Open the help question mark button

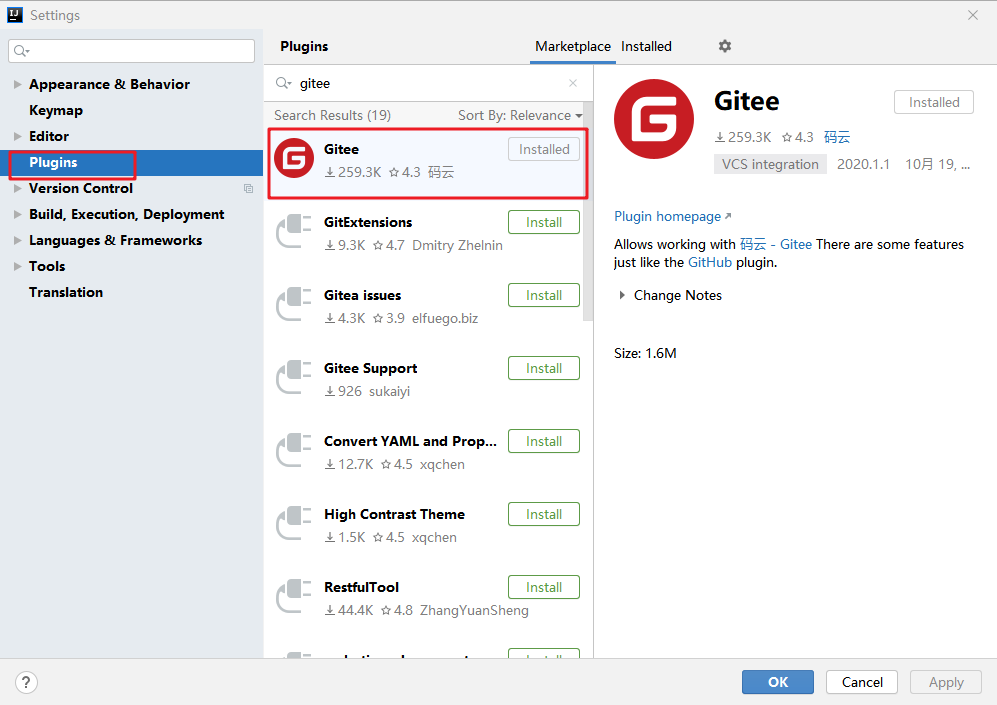tap(26, 683)
